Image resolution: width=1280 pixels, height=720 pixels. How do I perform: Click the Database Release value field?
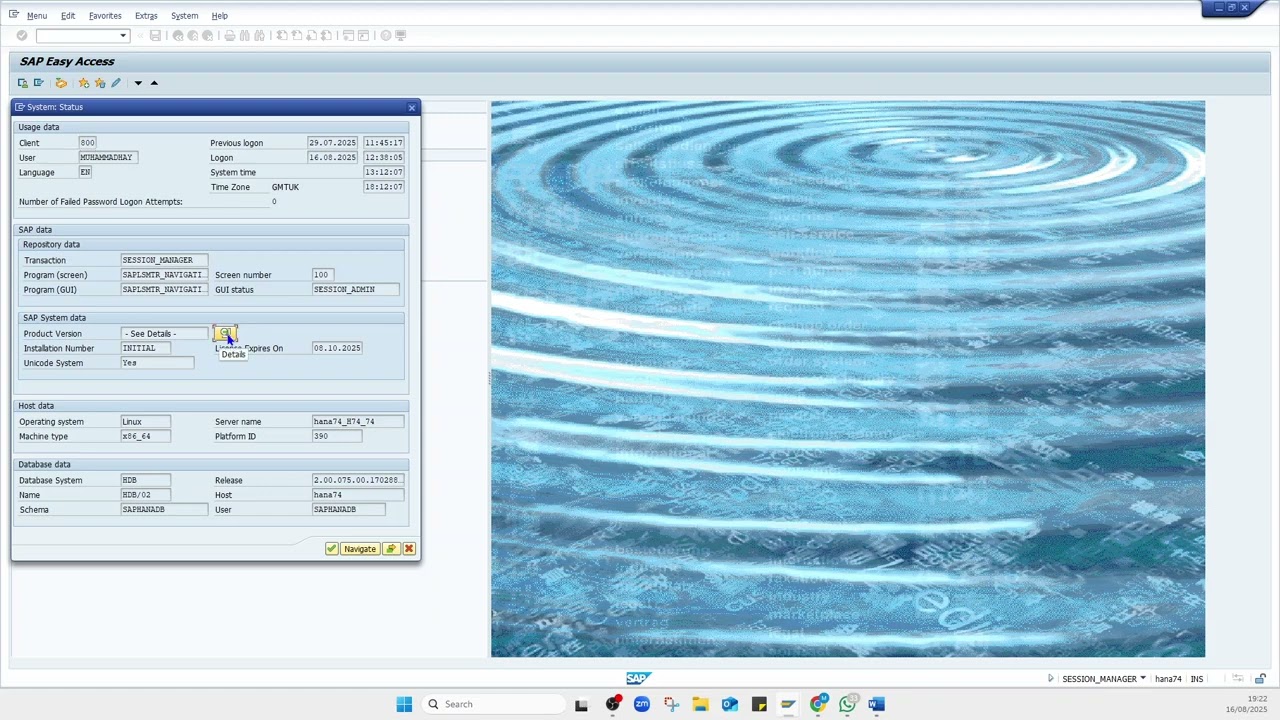tap(357, 480)
